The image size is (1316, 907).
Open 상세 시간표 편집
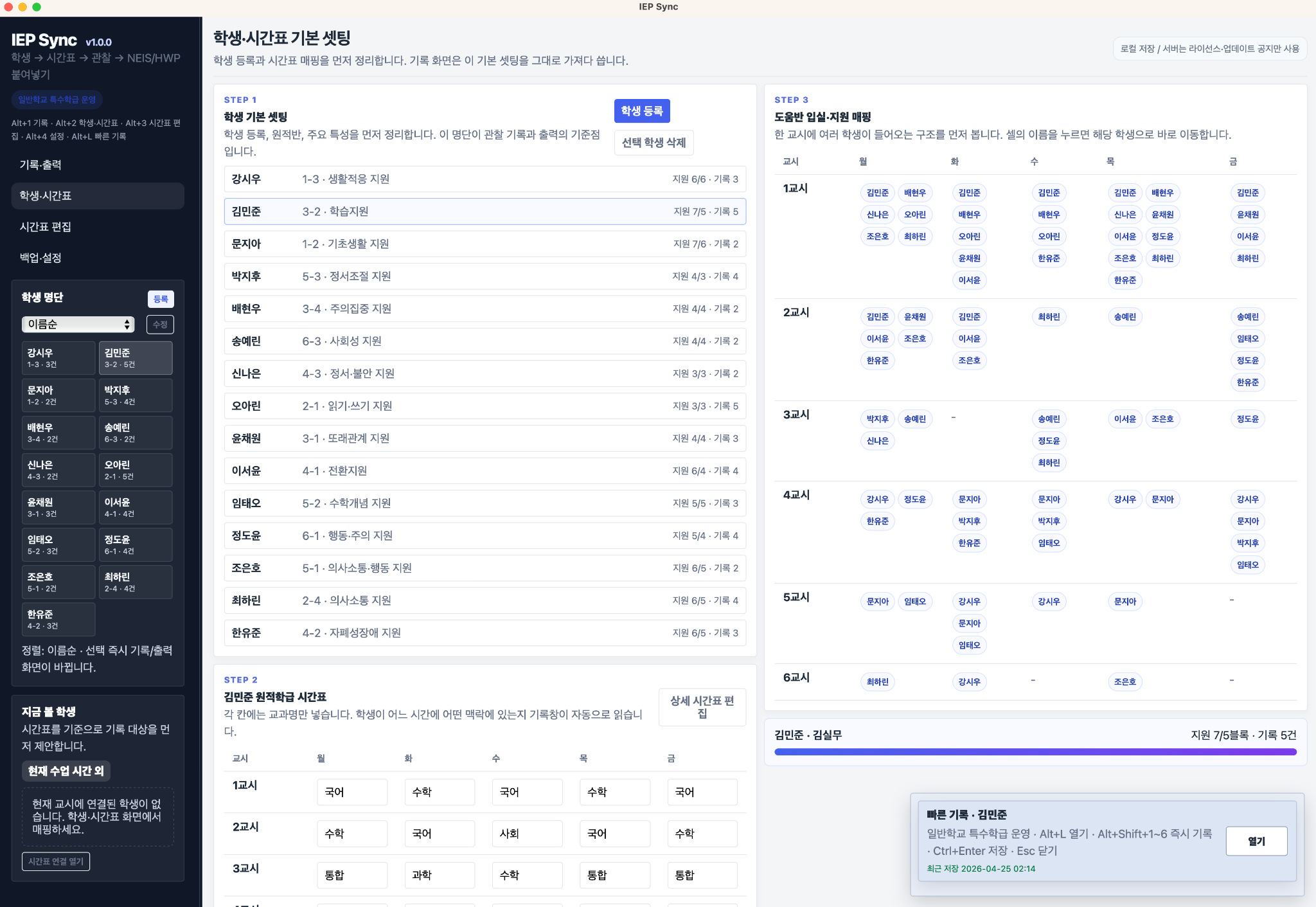[x=702, y=707]
